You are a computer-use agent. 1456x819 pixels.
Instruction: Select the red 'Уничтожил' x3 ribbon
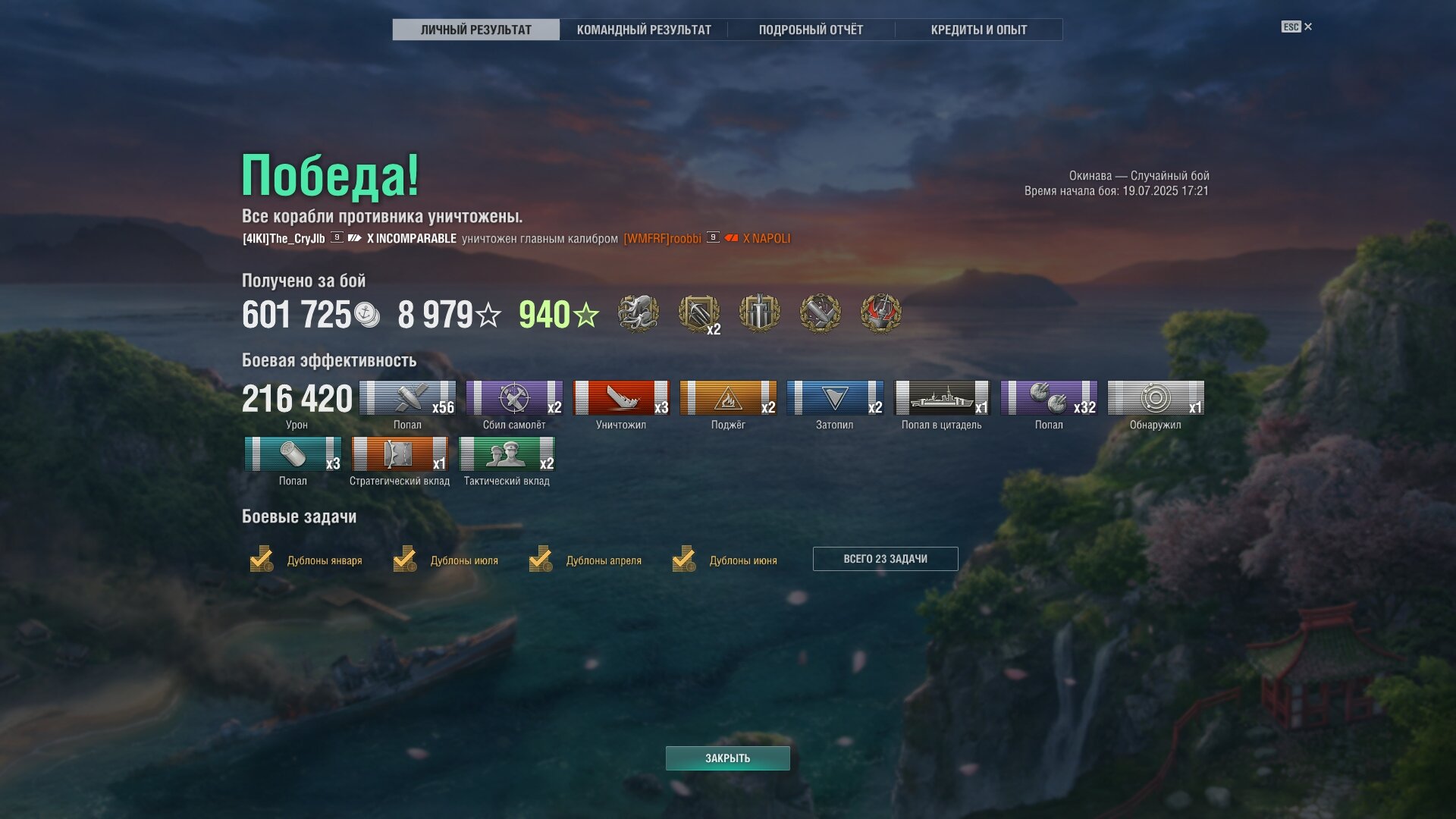click(621, 398)
